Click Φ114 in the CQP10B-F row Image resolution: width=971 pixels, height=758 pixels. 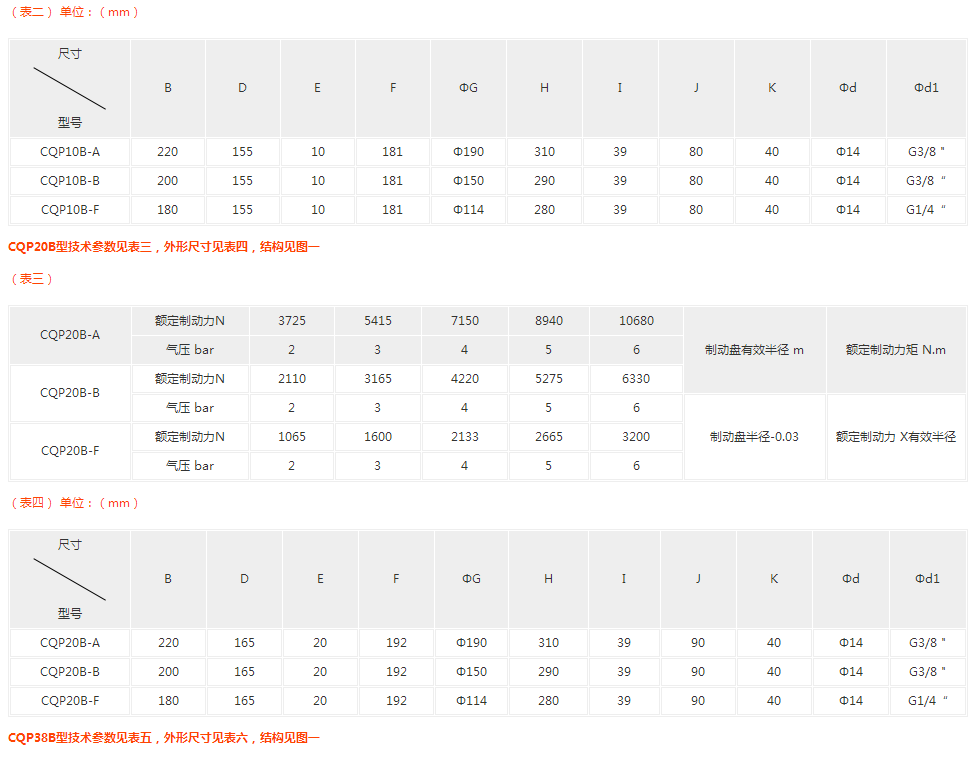click(x=468, y=210)
